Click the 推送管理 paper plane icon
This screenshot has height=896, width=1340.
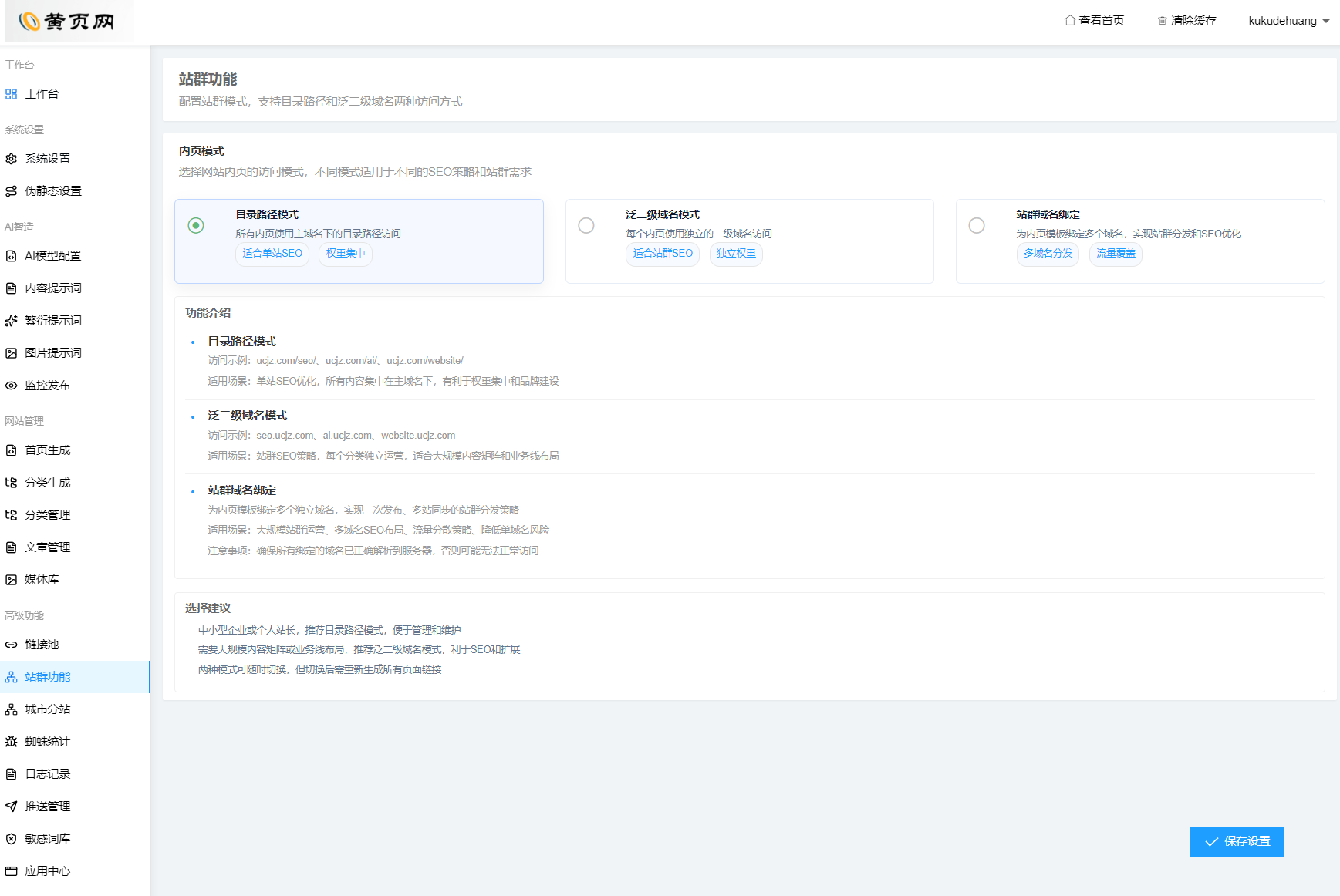point(11,807)
